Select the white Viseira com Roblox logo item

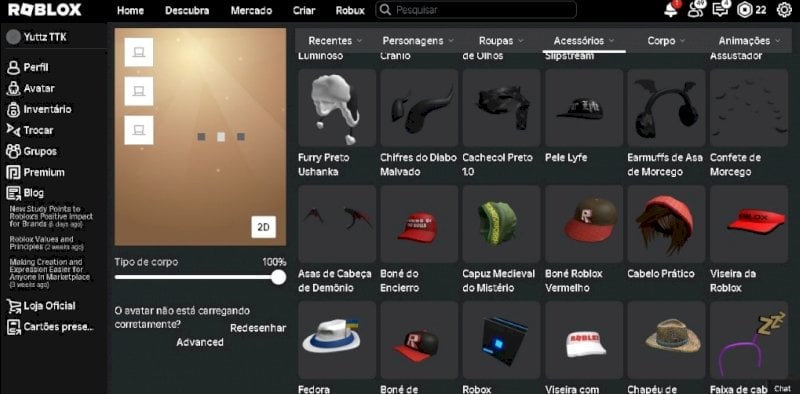point(584,340)
